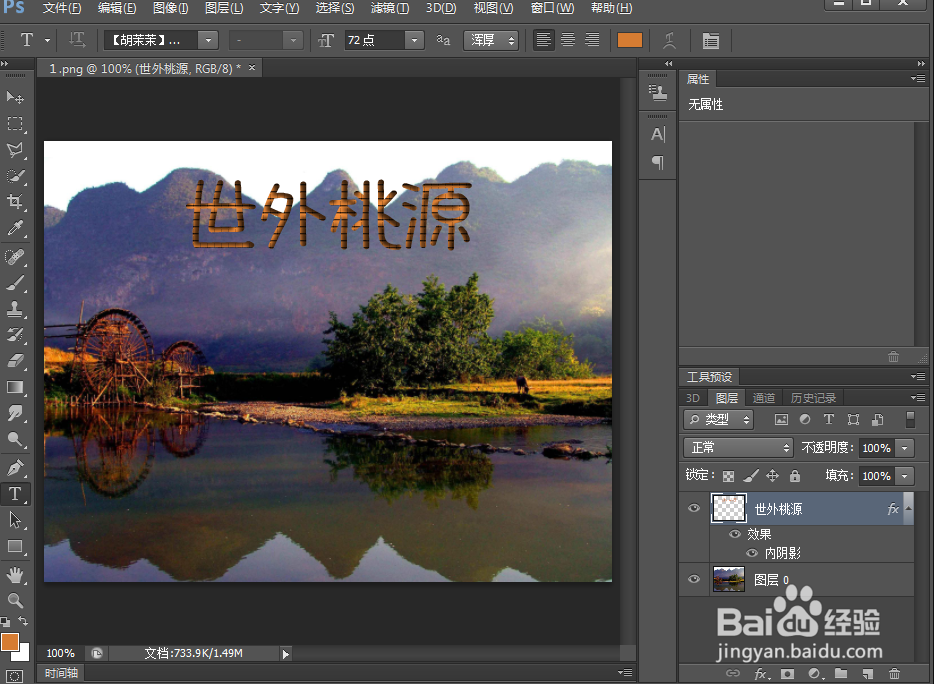
Task: Open the blend mode 正常 dropdown
Action: 738,447
